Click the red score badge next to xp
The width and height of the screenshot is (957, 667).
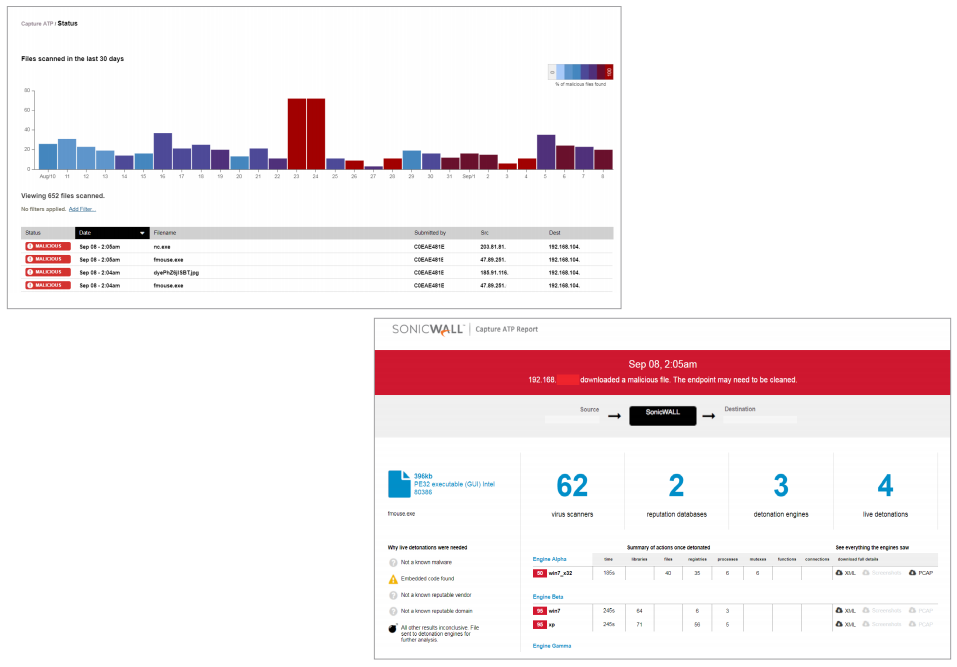point(540,624)
